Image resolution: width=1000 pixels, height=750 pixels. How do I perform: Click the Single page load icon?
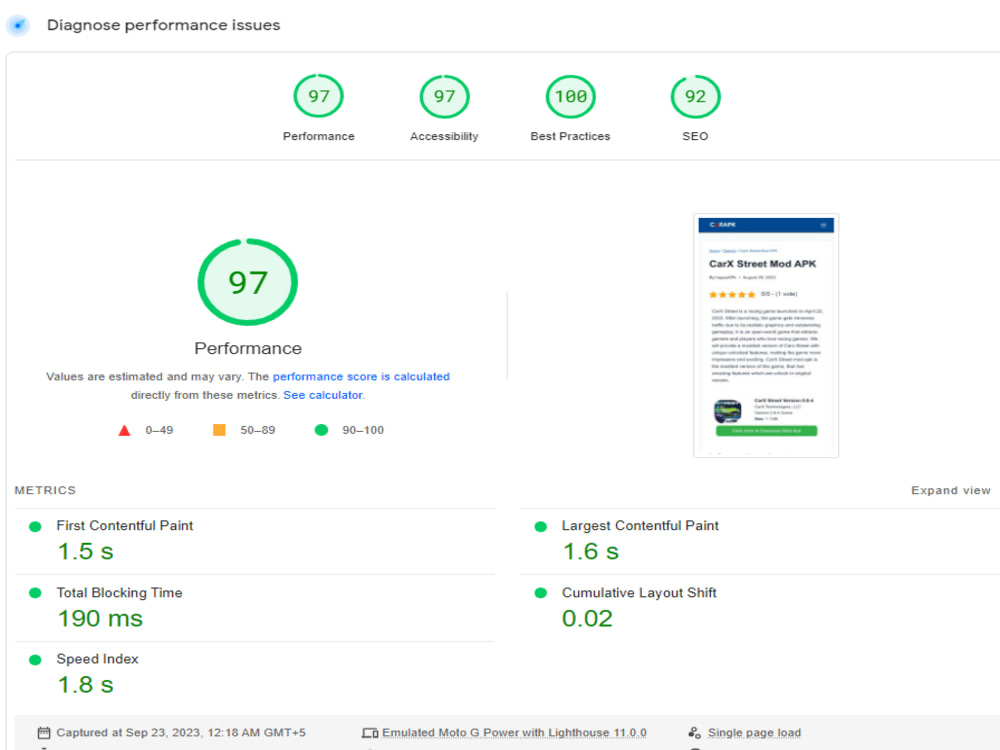pyautogui.click(x=694, y=733)
